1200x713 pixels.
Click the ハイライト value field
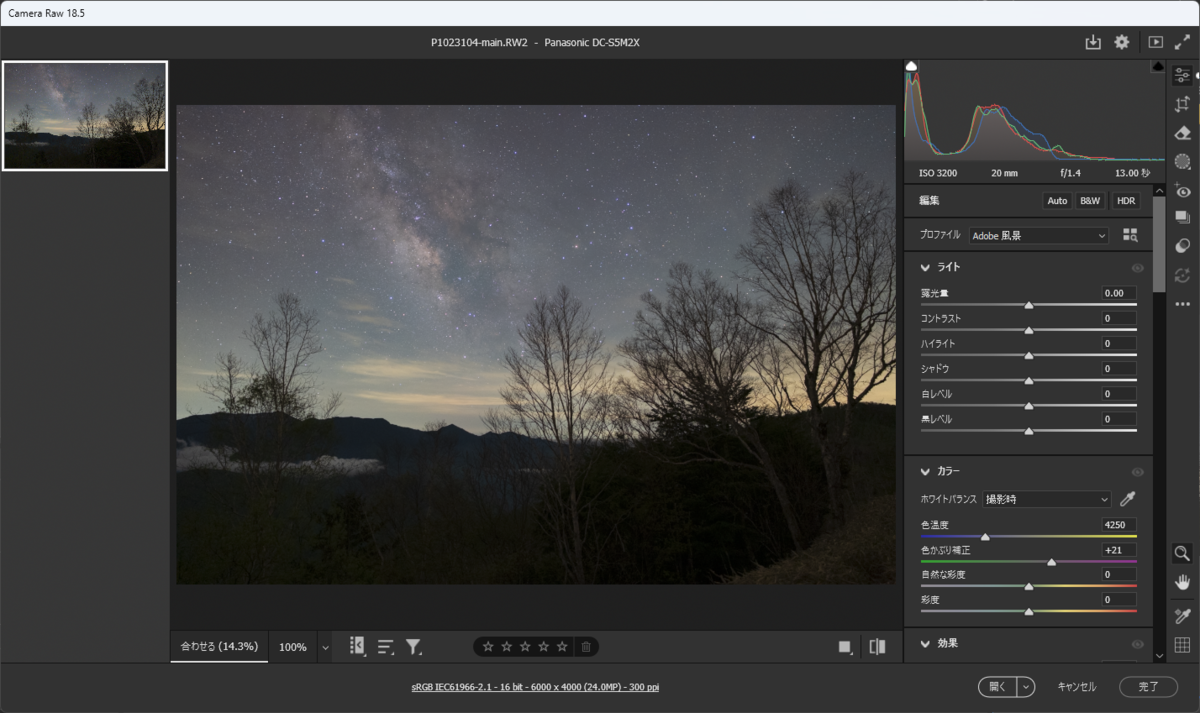[x=1119, y=344]
